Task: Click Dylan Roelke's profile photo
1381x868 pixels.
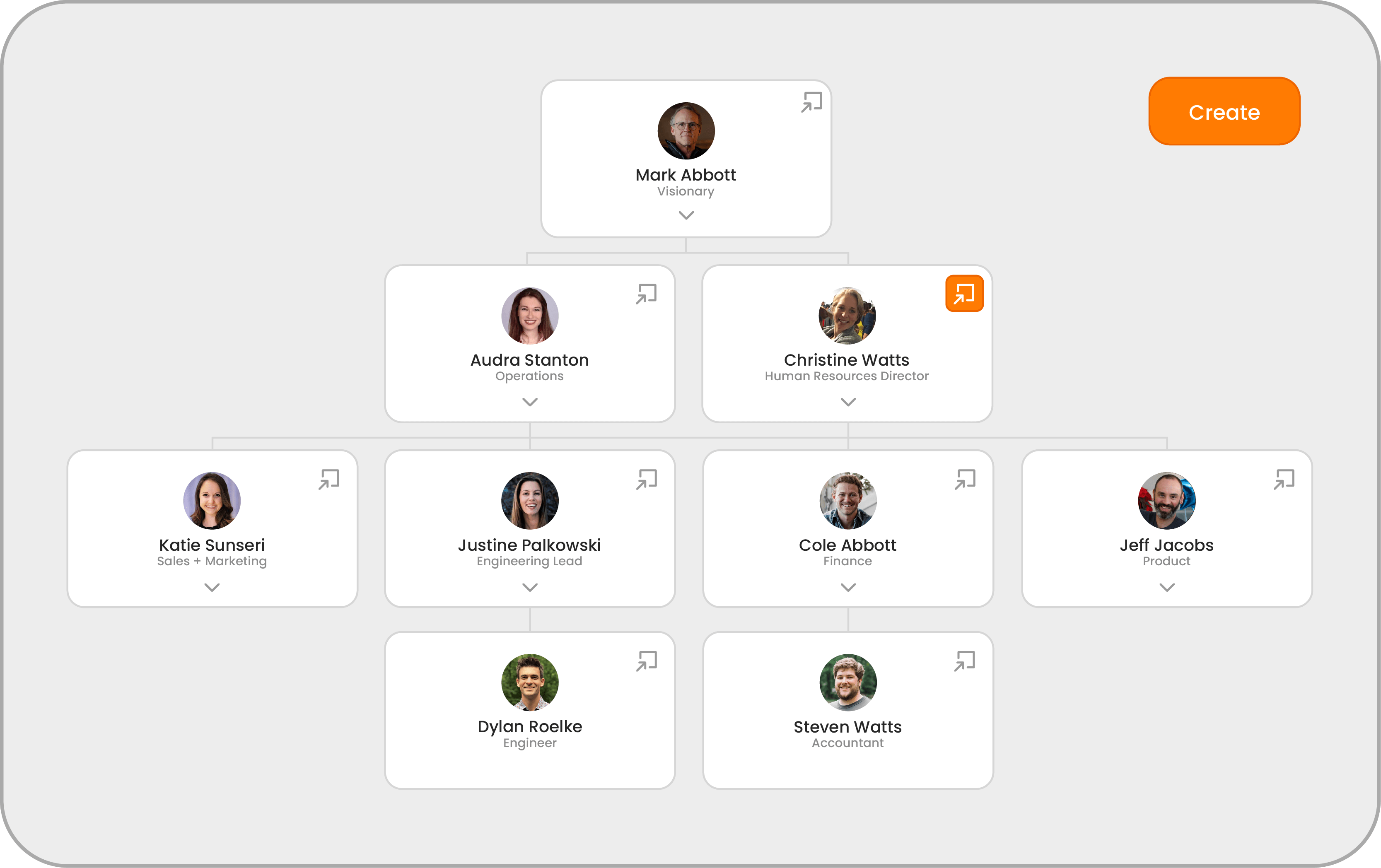Action: click(530, 682)
